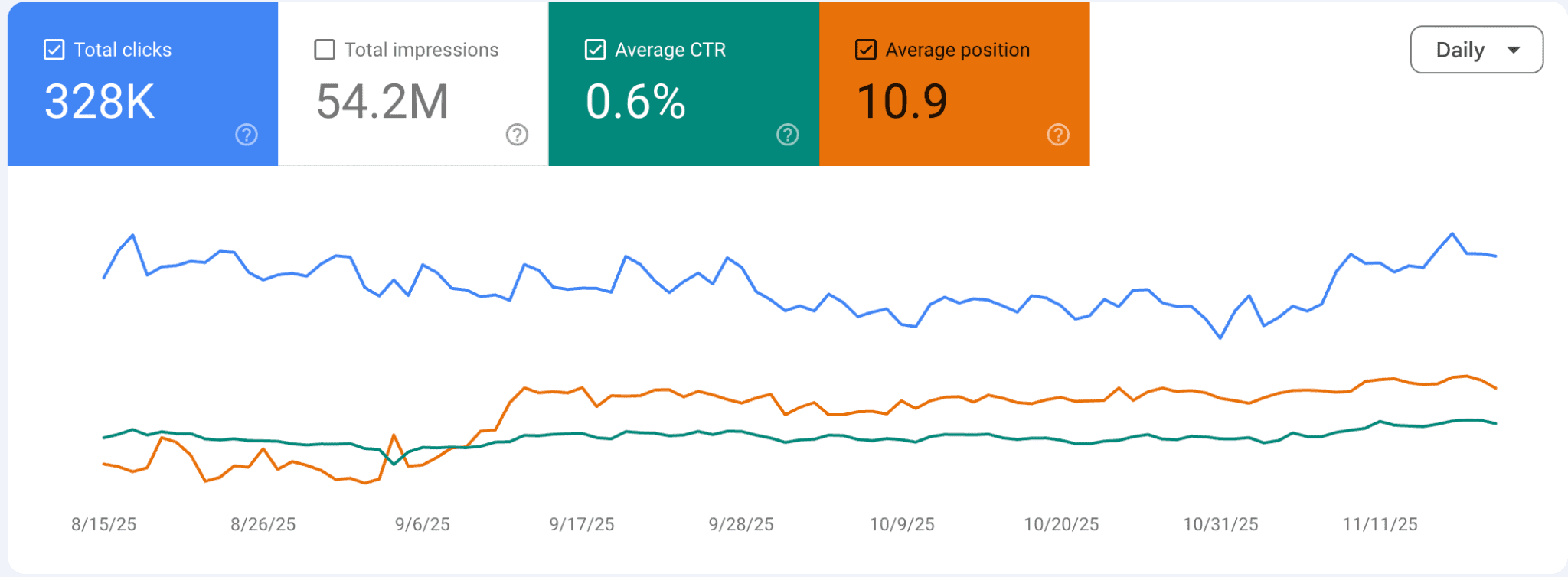The width and height of the screenshot is (1568, 577).
Task: Click the help icon on Total impressions card
Action: click(517, 135)
